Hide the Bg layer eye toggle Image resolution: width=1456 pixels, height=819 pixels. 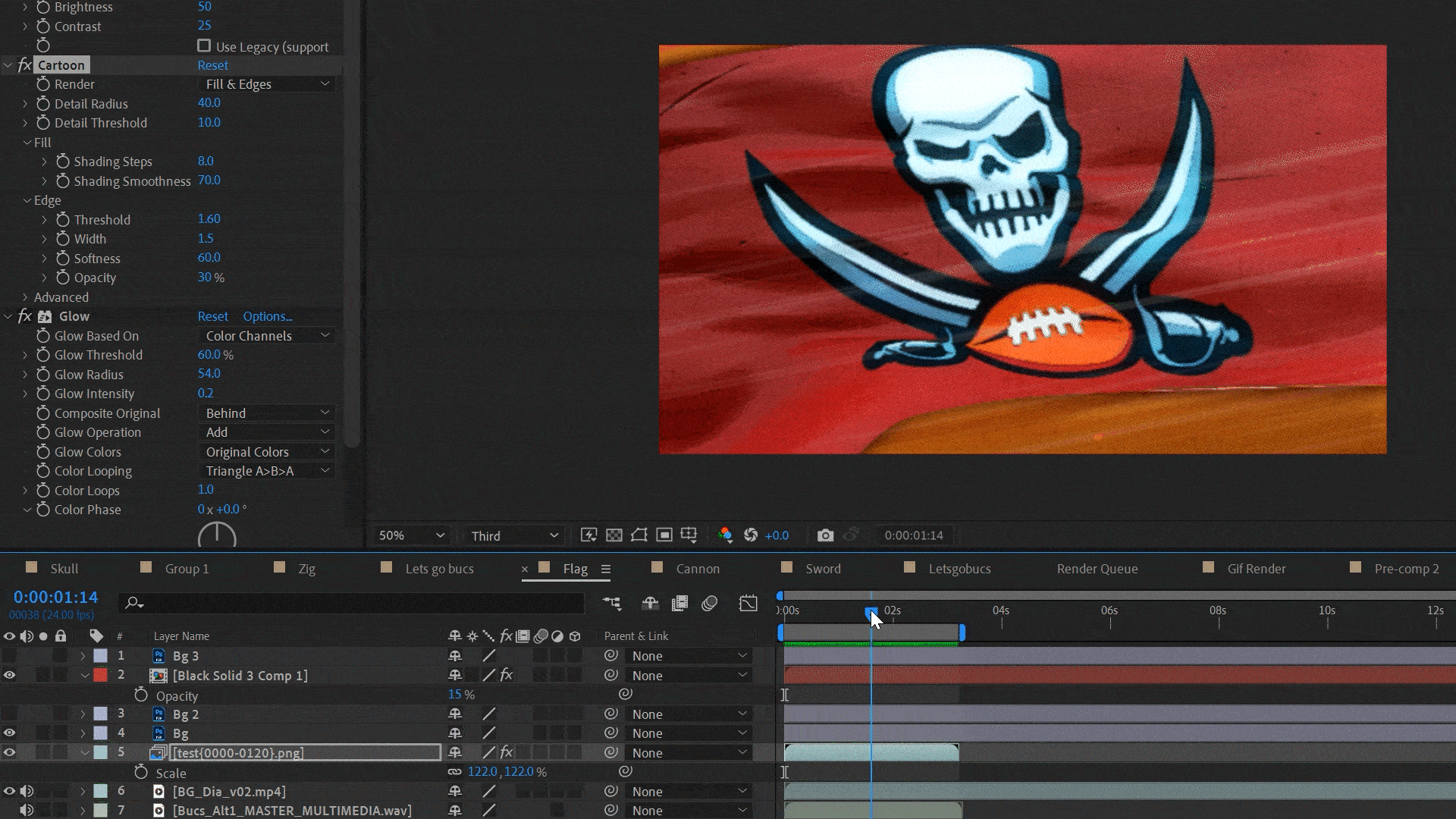[9, 733]
